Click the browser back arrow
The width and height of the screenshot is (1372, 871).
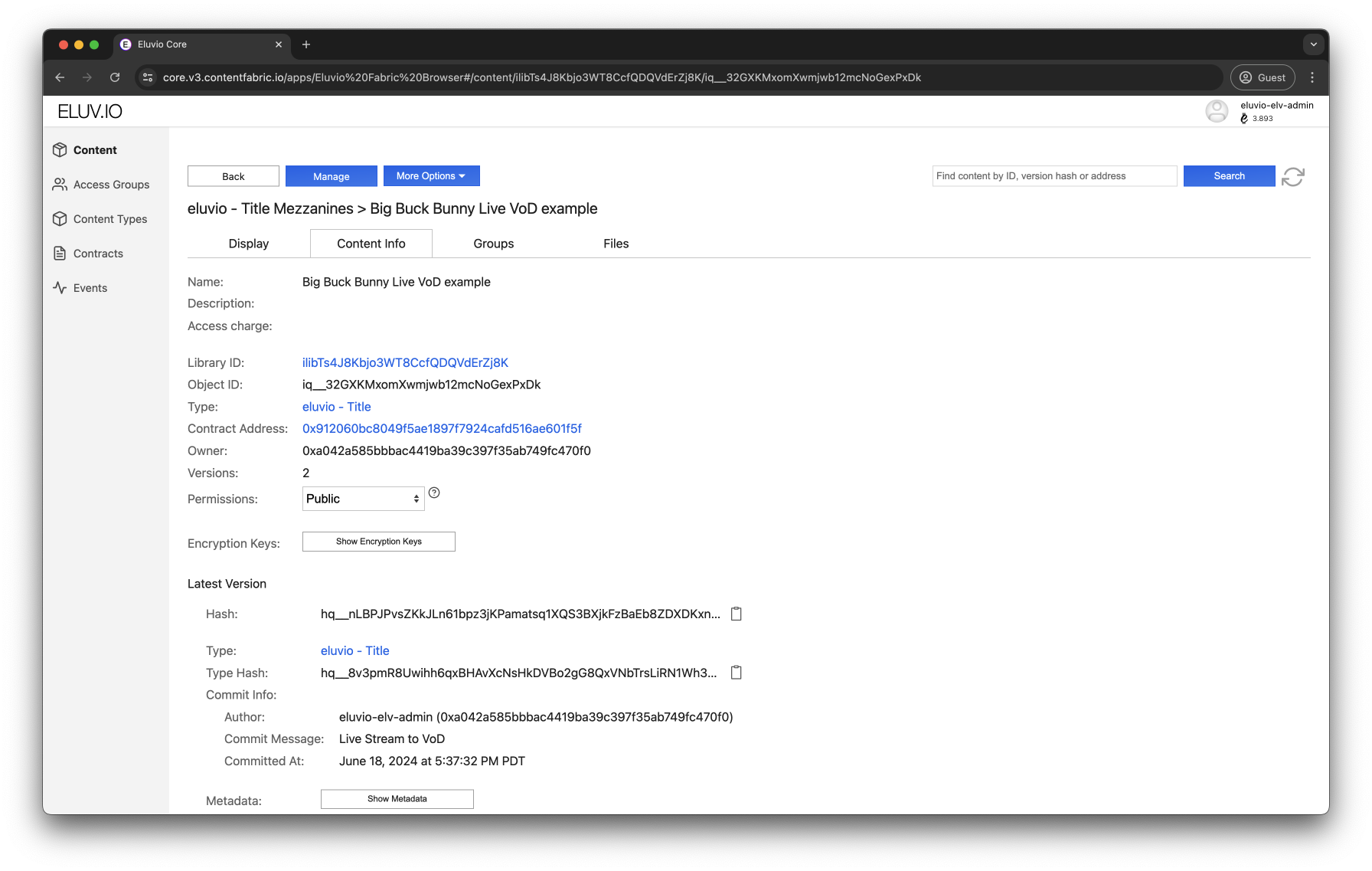[60, 77]
